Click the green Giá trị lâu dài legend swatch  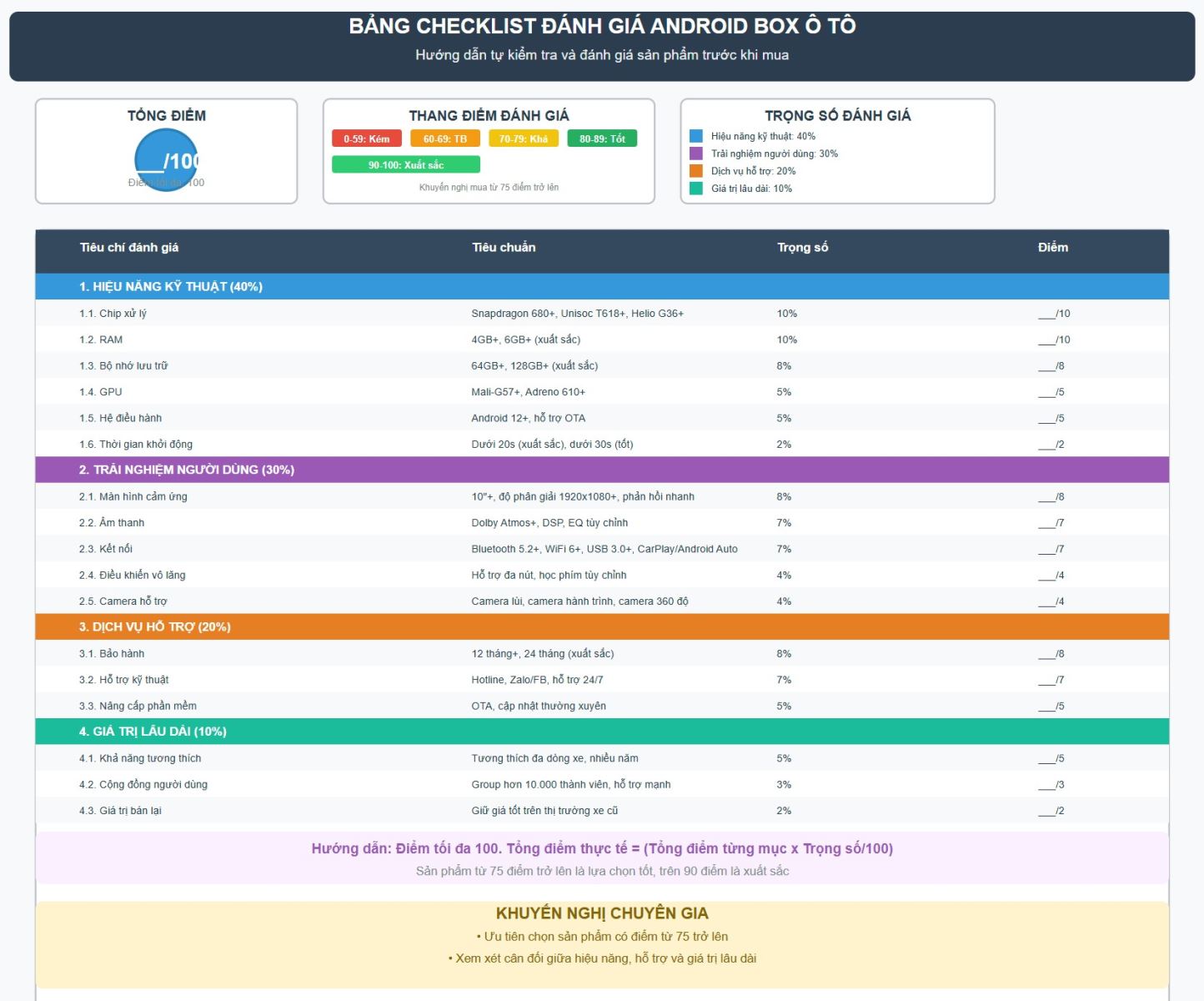click(696, 189)
